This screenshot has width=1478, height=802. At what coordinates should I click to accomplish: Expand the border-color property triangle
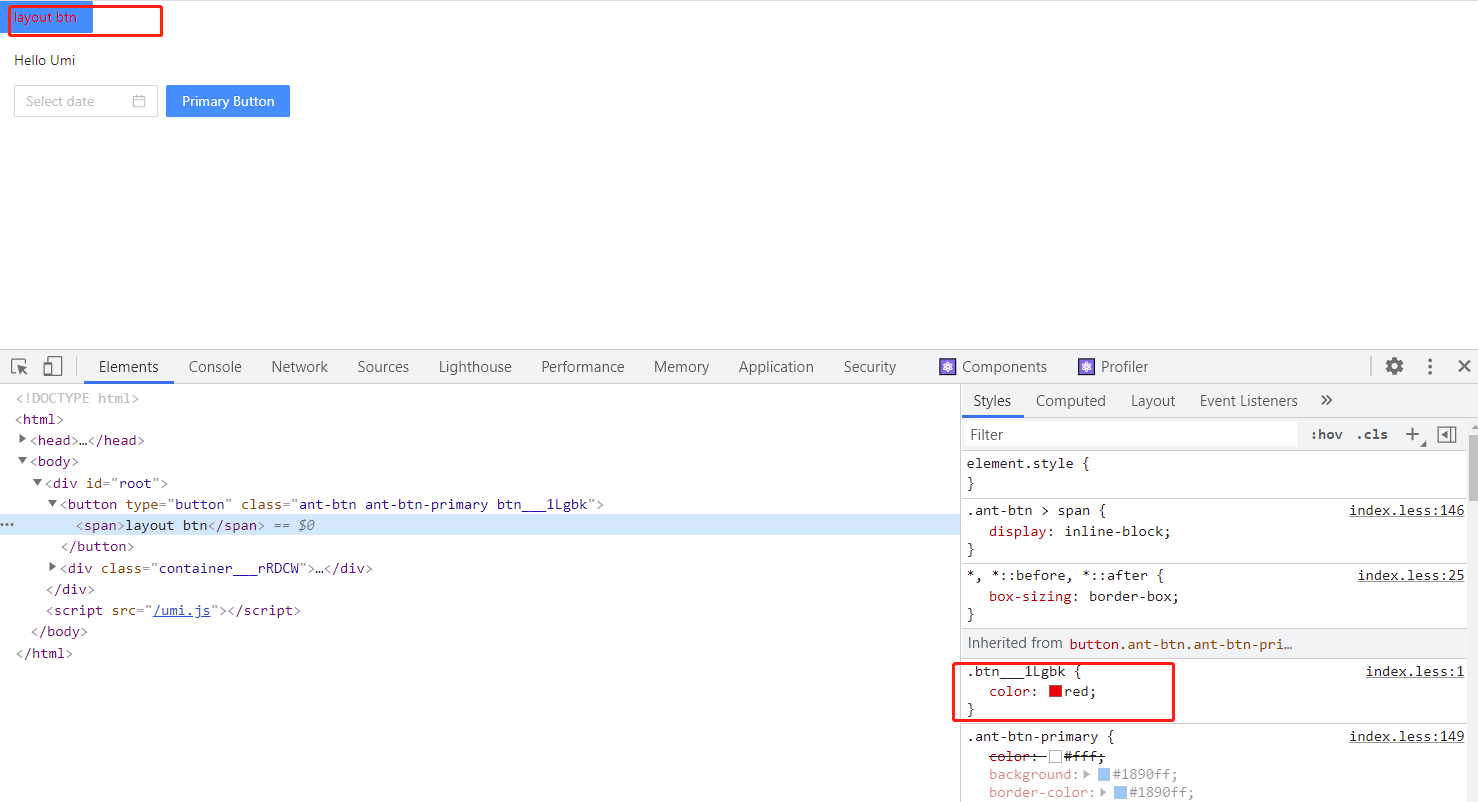click(1105, 792)
